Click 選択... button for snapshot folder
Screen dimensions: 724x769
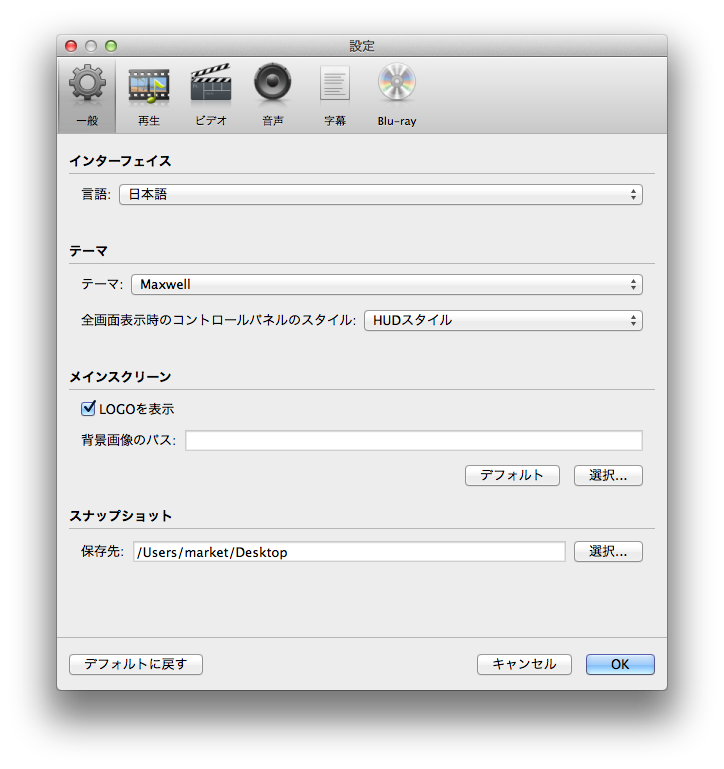(608, 552)
